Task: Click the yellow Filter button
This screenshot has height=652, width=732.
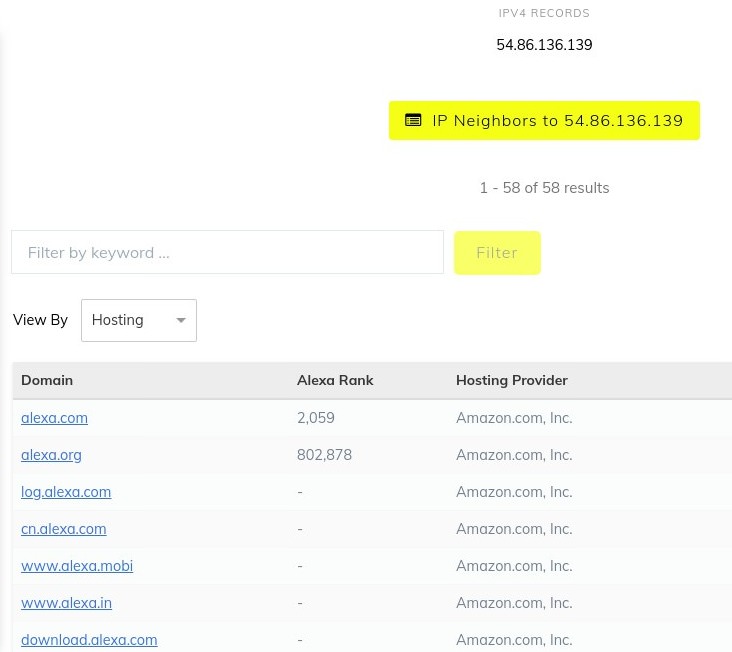Action: click(x=497, y=252)
